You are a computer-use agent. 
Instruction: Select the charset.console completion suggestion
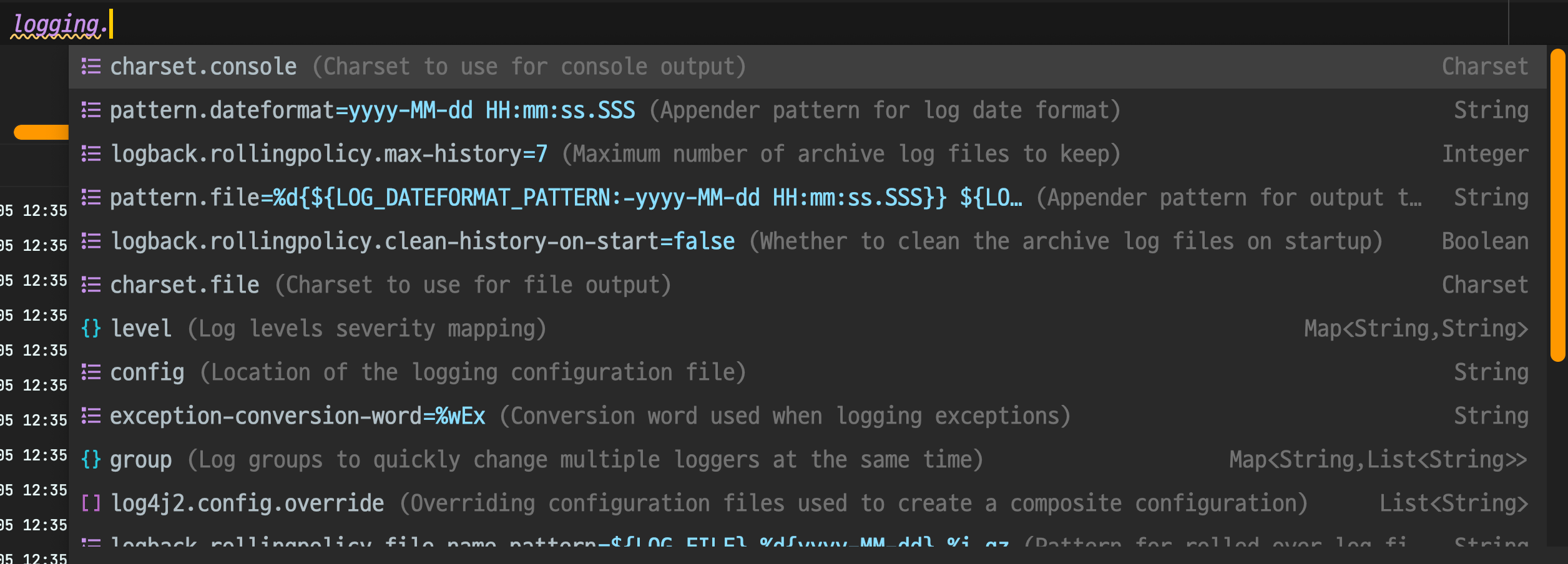click(x=204, y=66)
